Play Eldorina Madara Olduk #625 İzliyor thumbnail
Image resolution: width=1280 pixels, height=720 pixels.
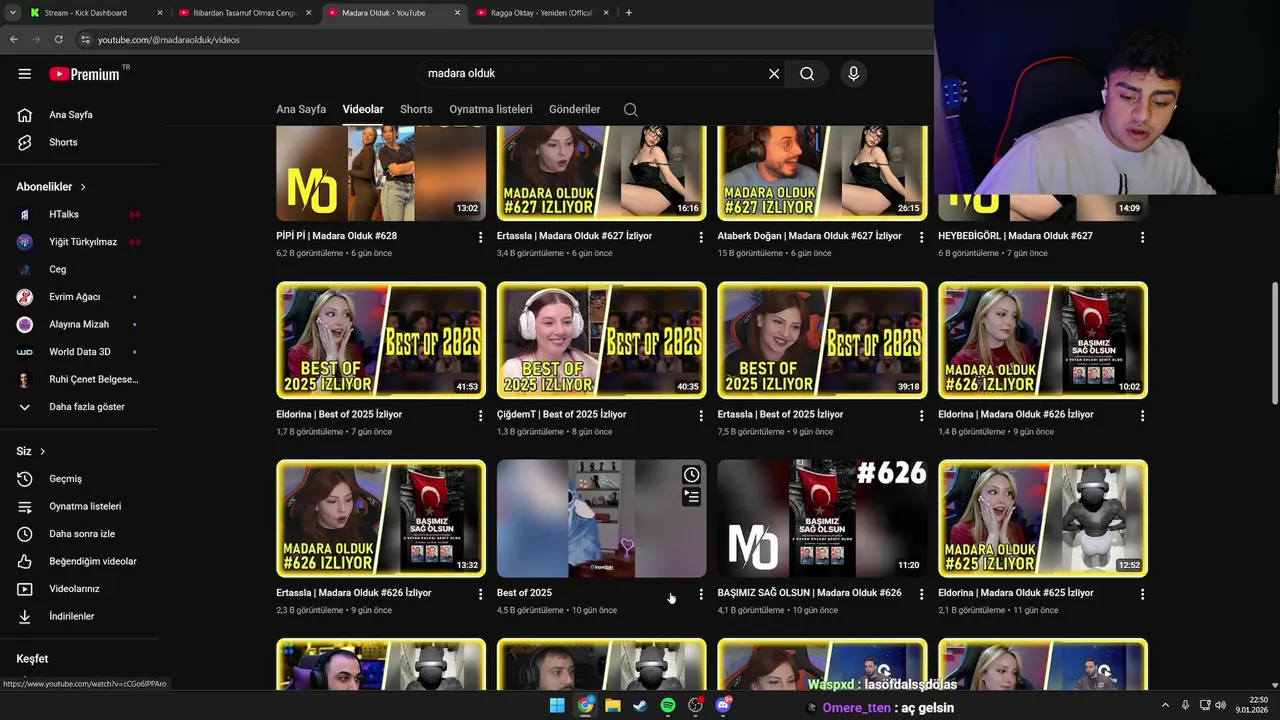point(1043,518)
